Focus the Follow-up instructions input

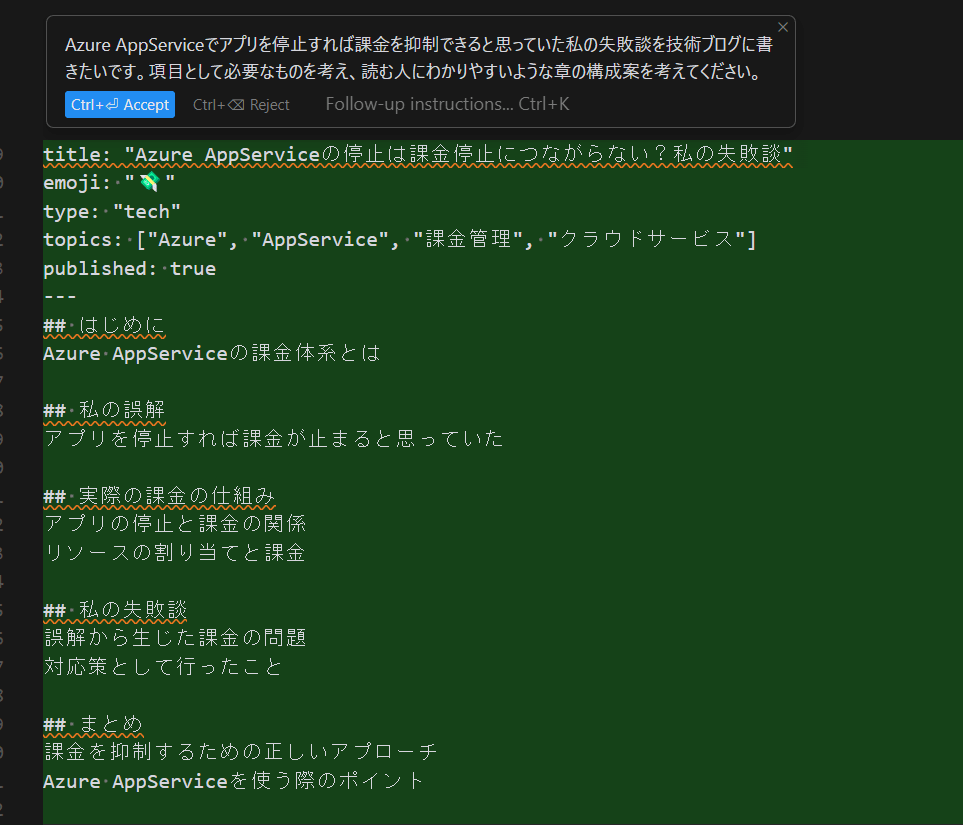[x=447, y=104]
